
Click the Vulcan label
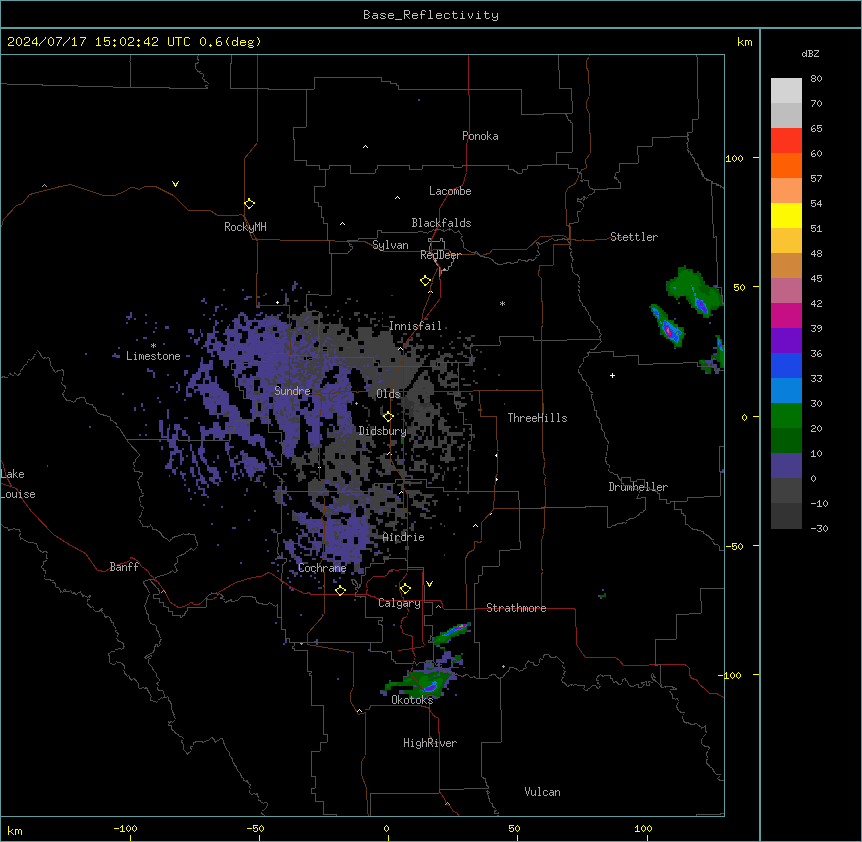click(x=542, y=792)
